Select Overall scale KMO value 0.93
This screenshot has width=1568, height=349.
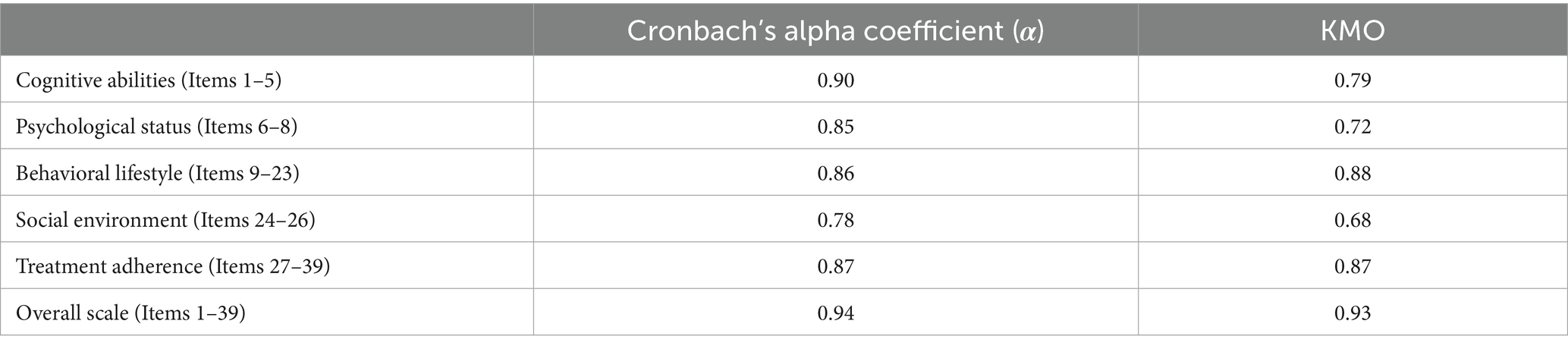point(1353,313)
